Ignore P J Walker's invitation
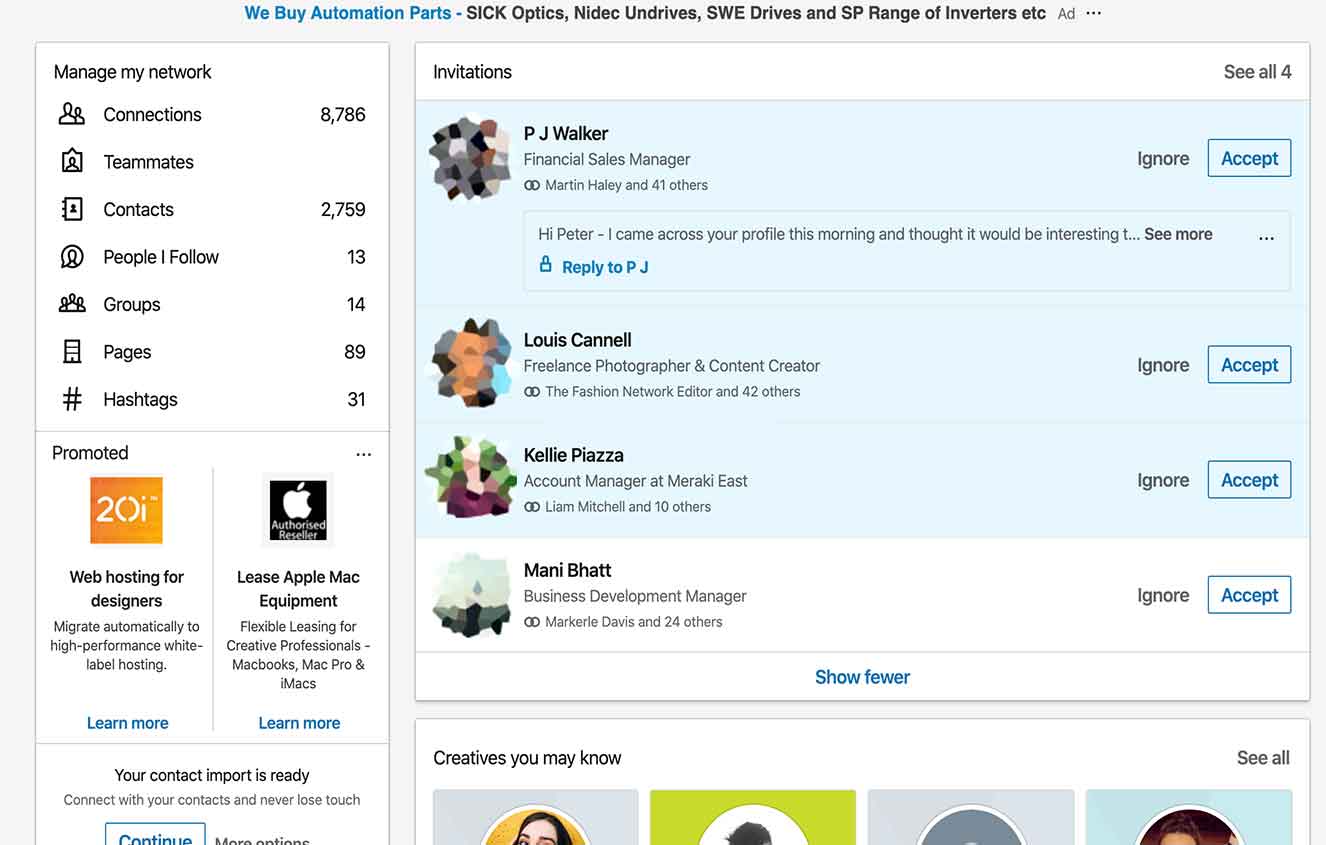Image resolution: width=1326 pixels, height=845 pixels. 1163,158
